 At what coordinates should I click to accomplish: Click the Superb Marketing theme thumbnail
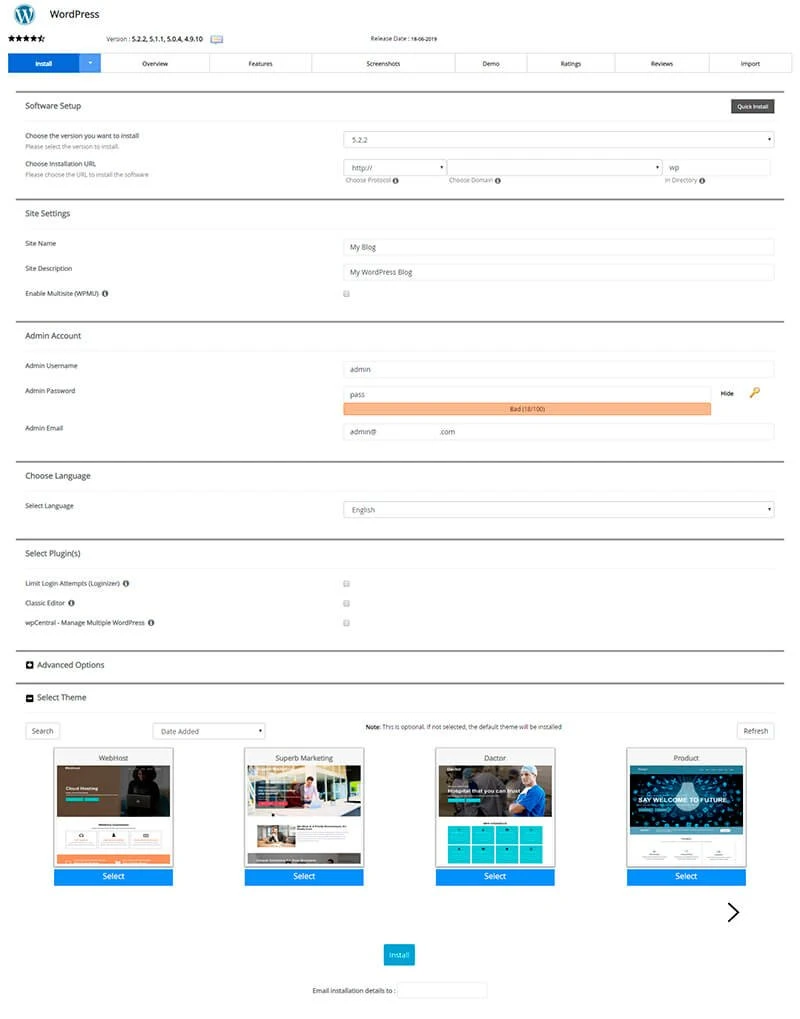tap(303, 815)
